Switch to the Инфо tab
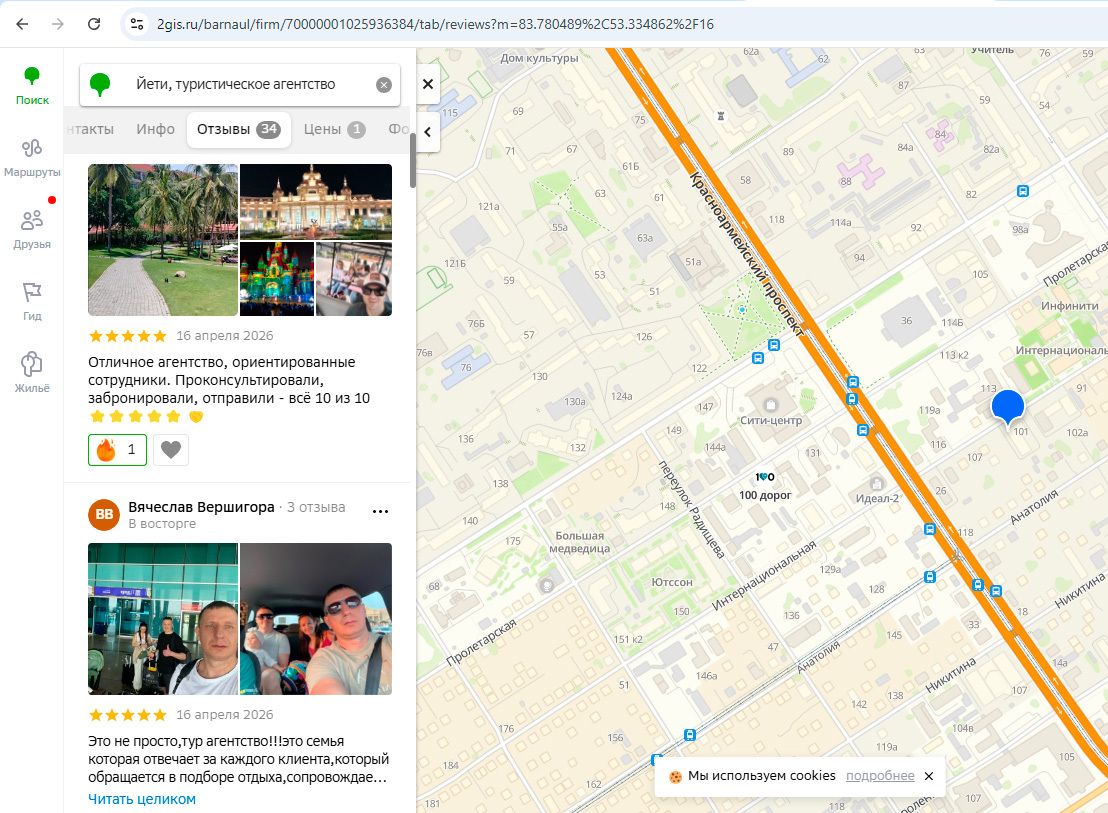The height and width of the screenshot is (813, 1108). [x=156, y=129]
